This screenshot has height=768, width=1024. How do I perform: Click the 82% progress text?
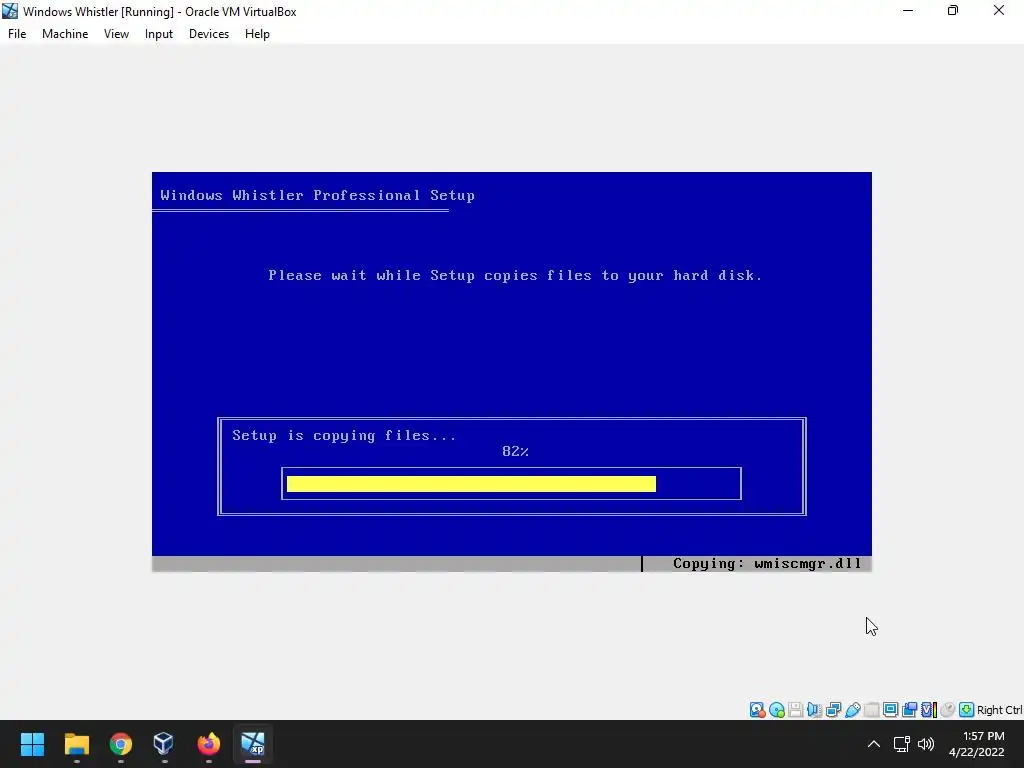click(x=515, y=451)
